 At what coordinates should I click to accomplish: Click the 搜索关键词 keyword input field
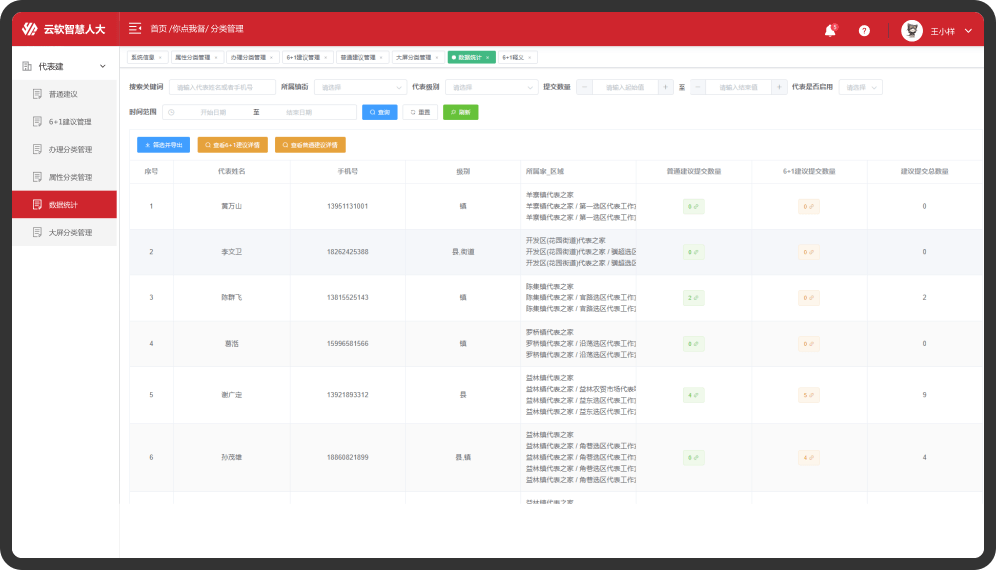222,87
